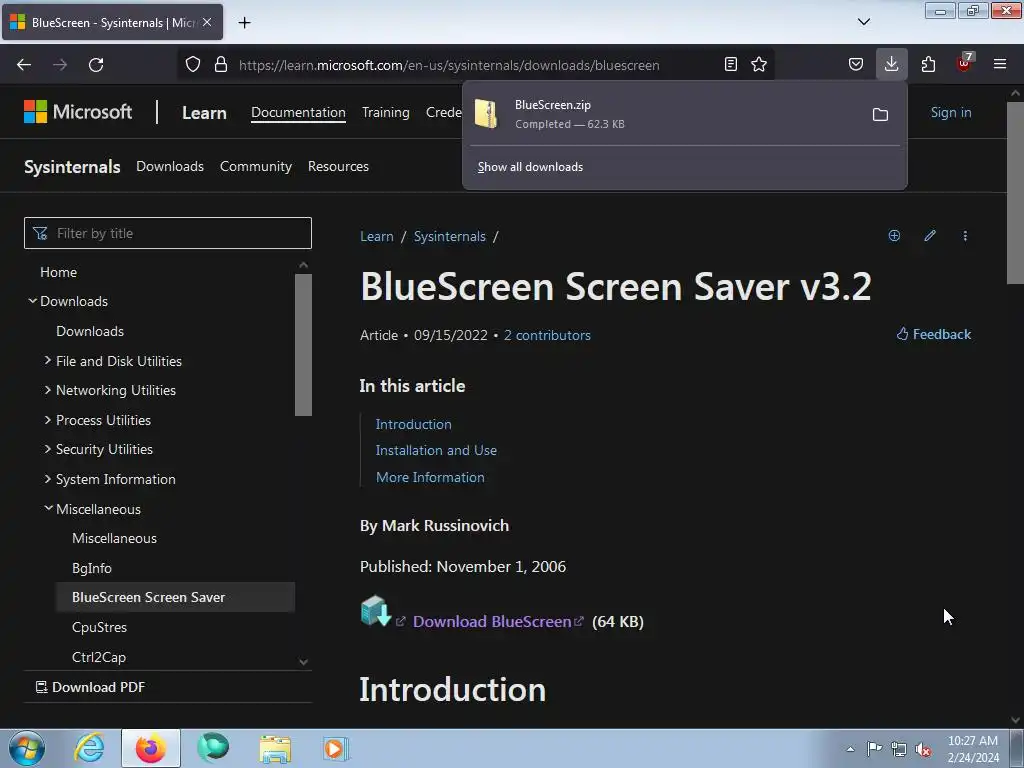Open Windows Explorer folder on taskbar
This screenshot has height=768, width=1024.
(x=275, y=748)
